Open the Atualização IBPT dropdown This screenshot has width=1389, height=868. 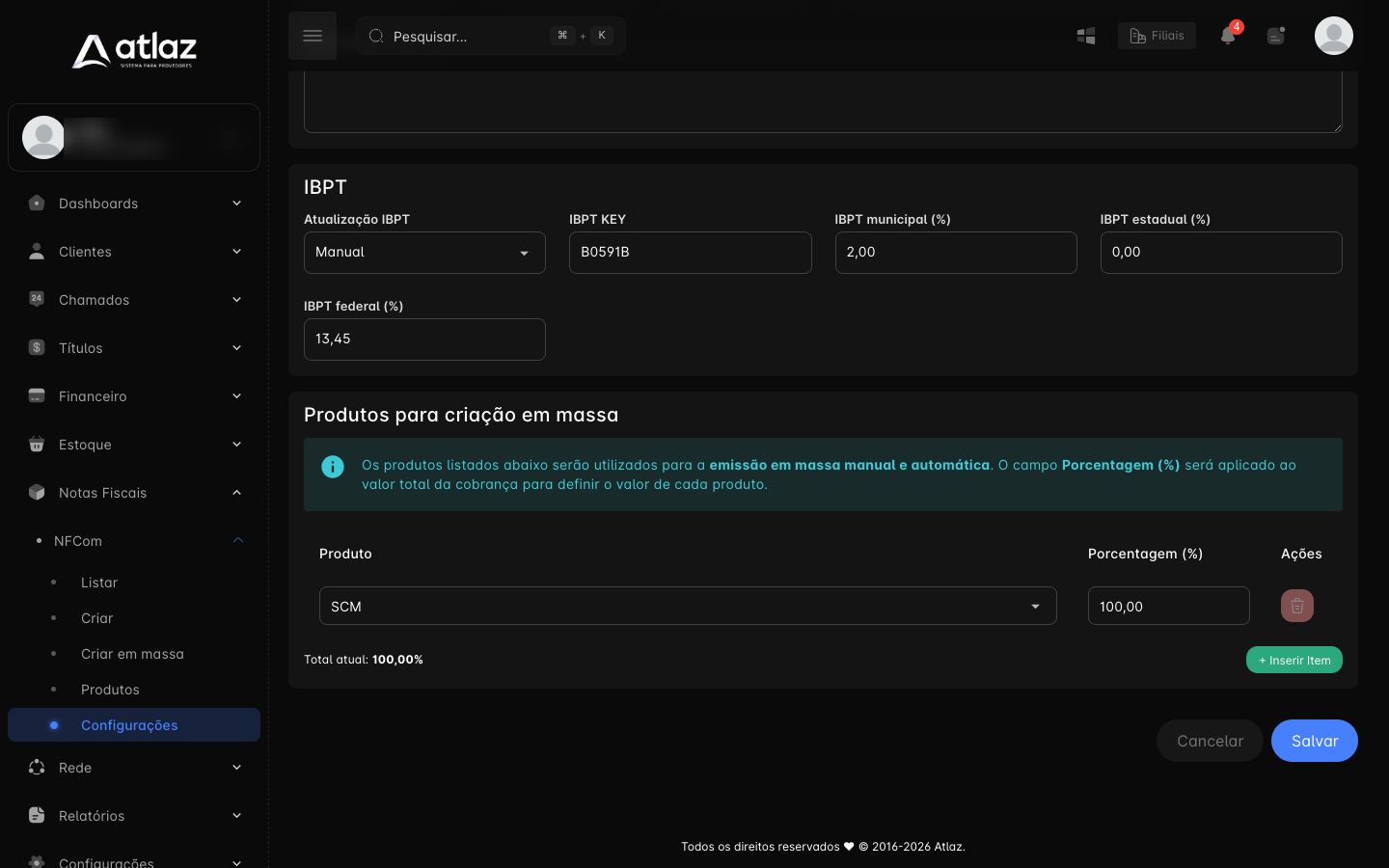[x=424, y=253]
